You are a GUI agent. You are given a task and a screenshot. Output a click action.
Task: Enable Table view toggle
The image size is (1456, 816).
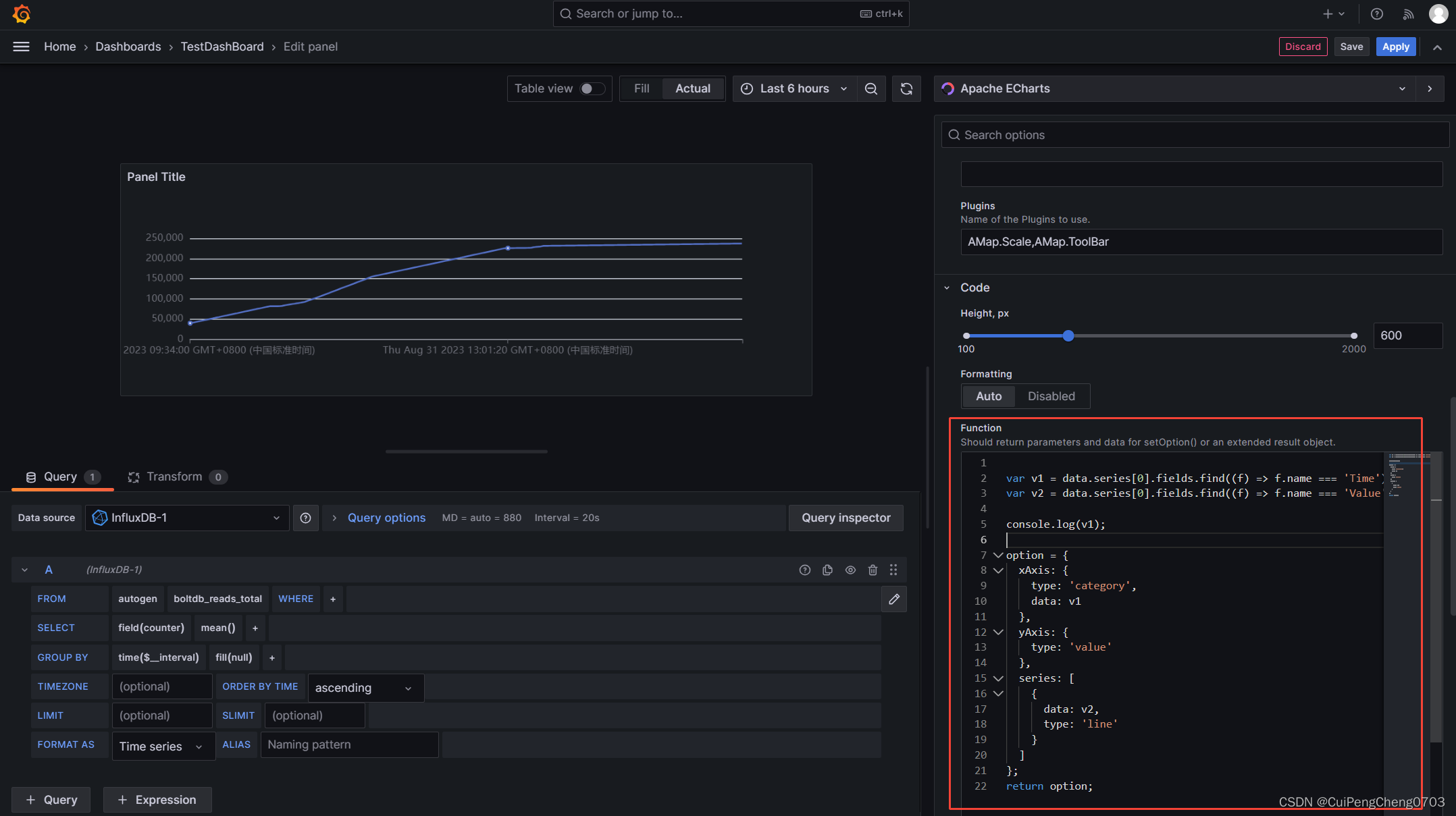(590, 88)
